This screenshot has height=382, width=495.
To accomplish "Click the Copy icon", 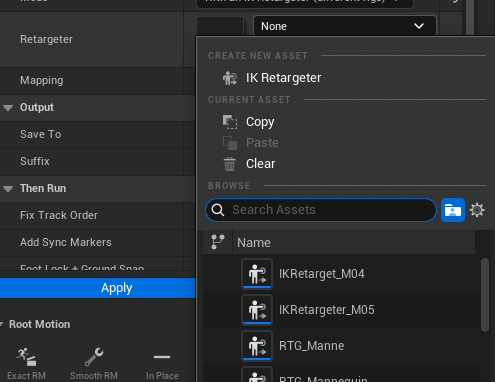I will tap(230, 122).
